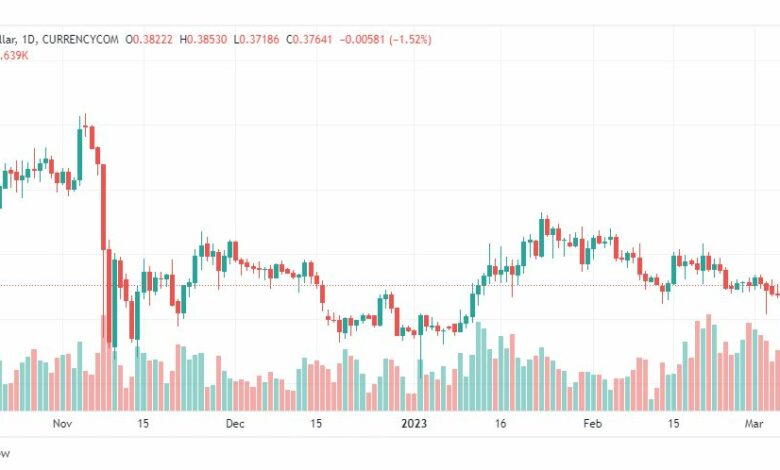Select the long red crash candle in November

click(x=103, y=207)
